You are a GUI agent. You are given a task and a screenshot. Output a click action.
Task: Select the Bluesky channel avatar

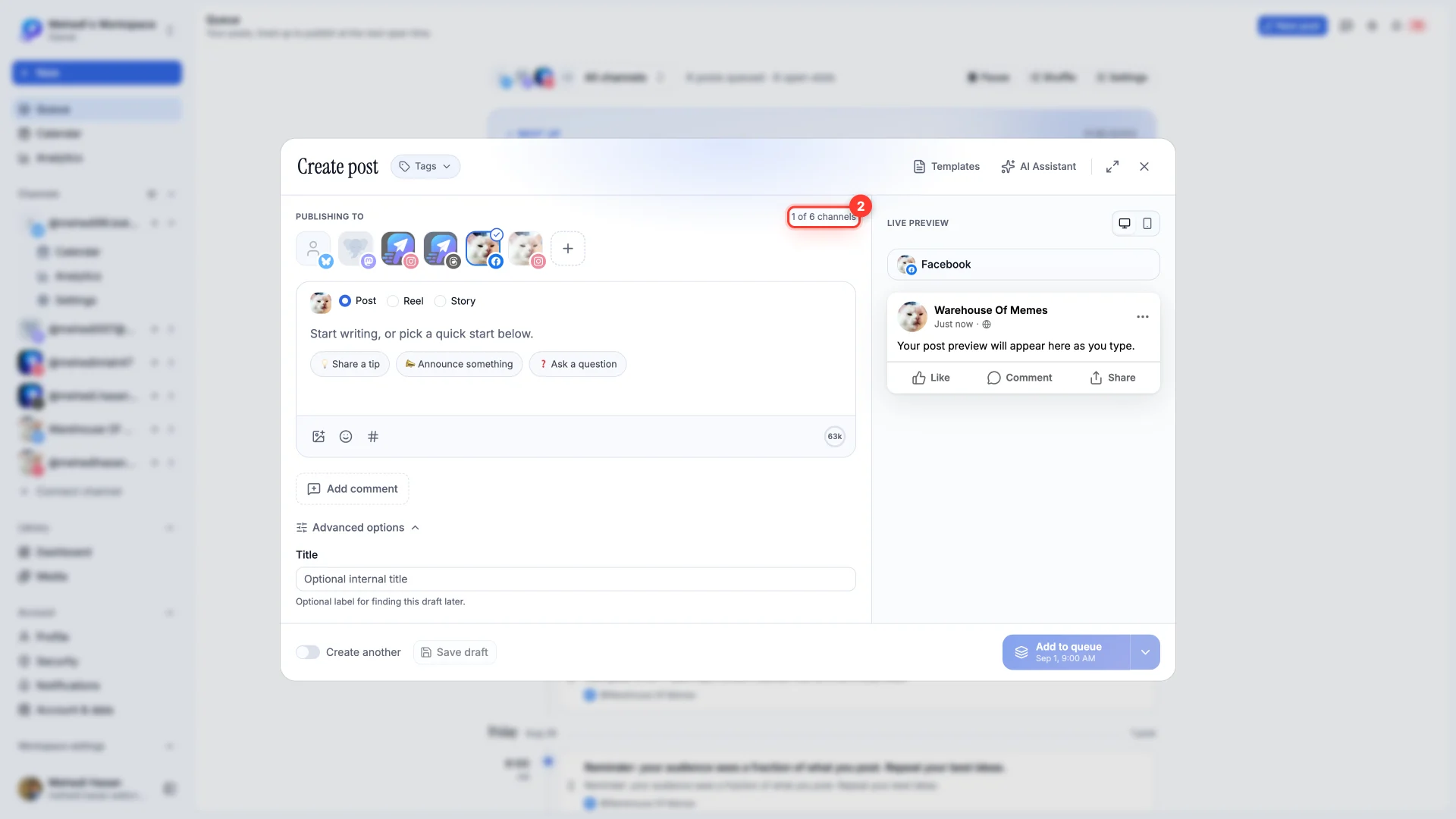point(313,249)
